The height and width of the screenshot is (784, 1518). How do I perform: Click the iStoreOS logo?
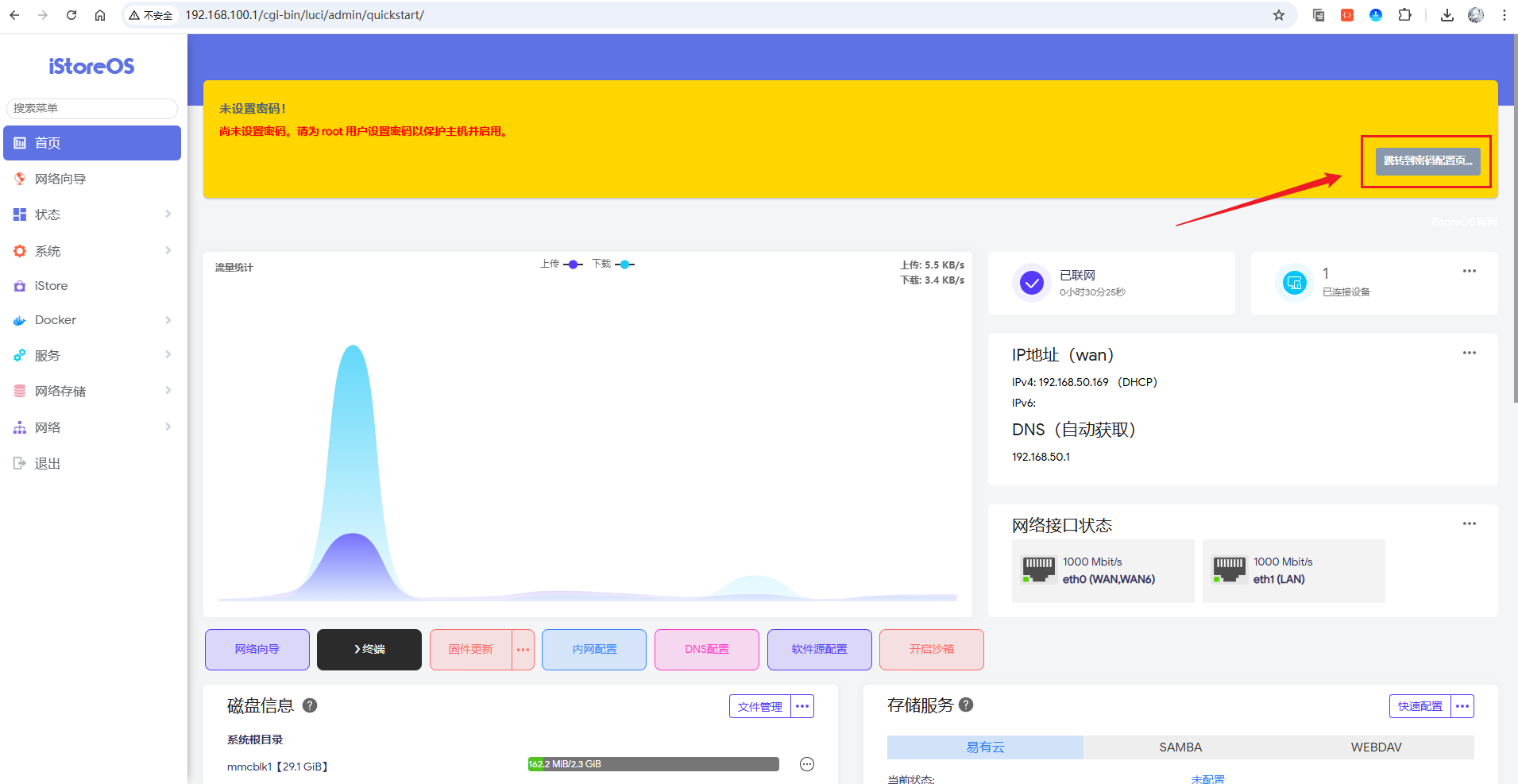tap(91, 66)
